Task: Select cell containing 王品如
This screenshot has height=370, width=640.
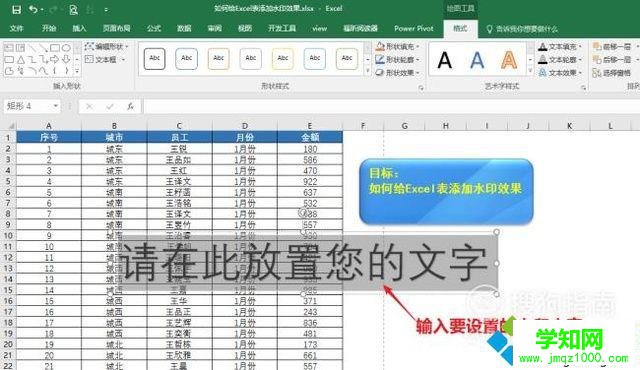Action: coord(179,160)
